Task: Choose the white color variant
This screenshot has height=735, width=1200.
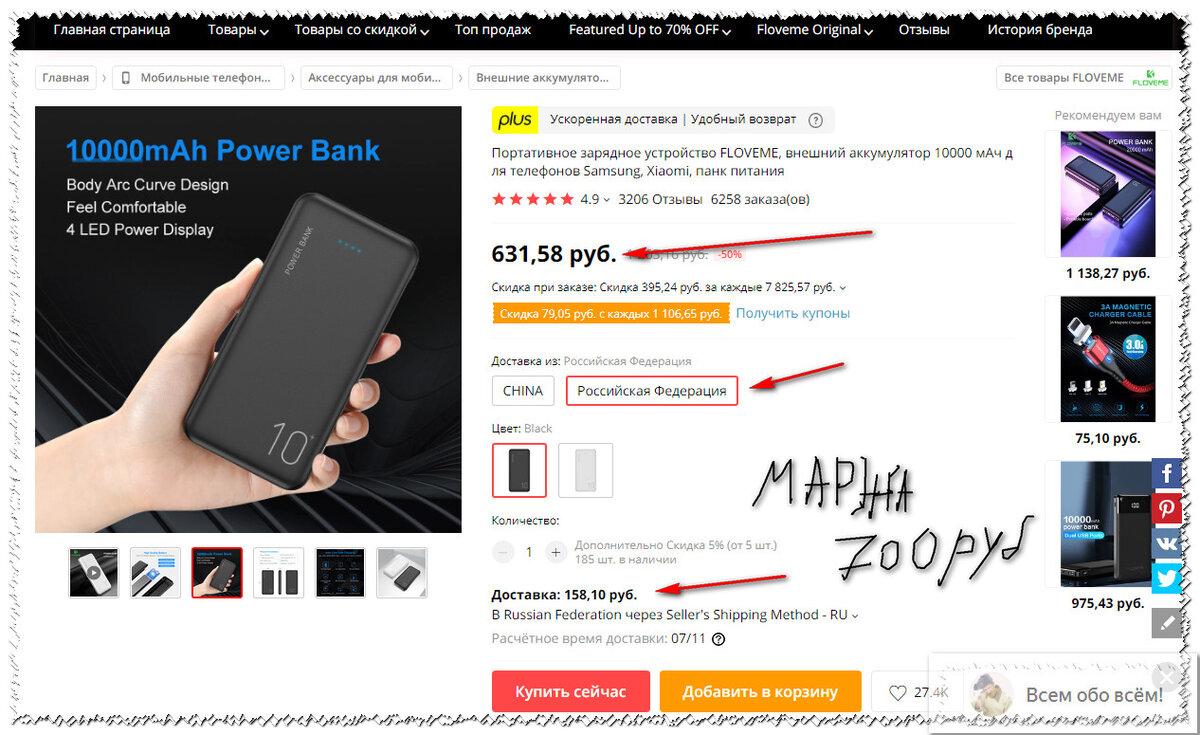Action: (x=585, y=470)
